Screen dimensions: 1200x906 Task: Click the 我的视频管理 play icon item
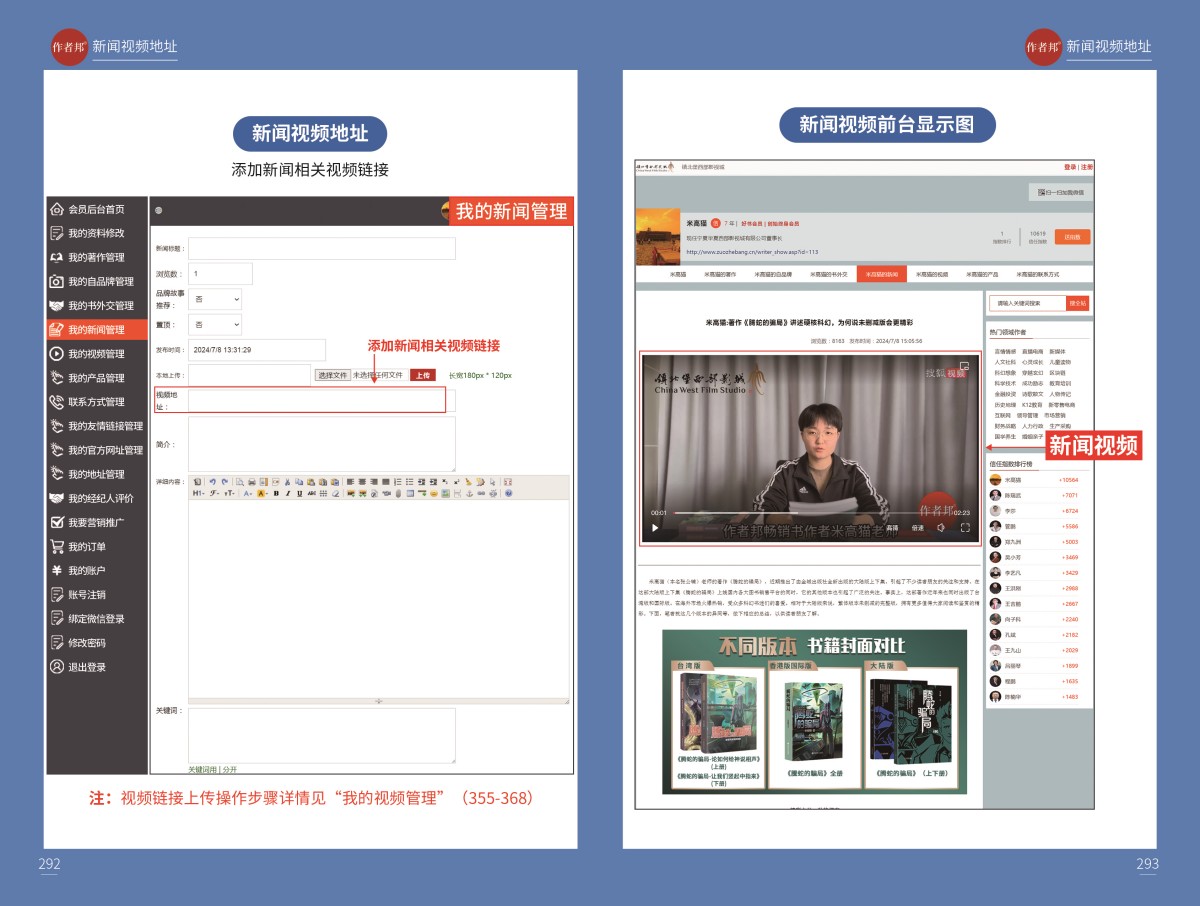[96, 354]
